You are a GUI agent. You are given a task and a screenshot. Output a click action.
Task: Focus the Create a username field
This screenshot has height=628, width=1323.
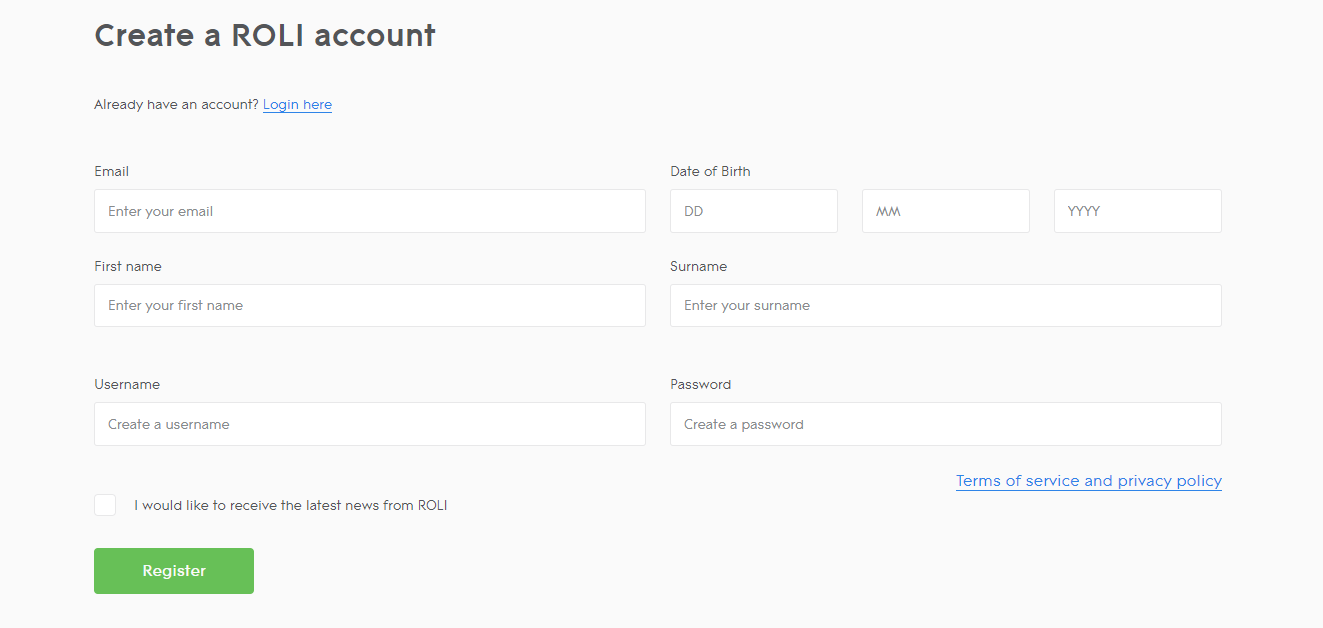(370, 424)
